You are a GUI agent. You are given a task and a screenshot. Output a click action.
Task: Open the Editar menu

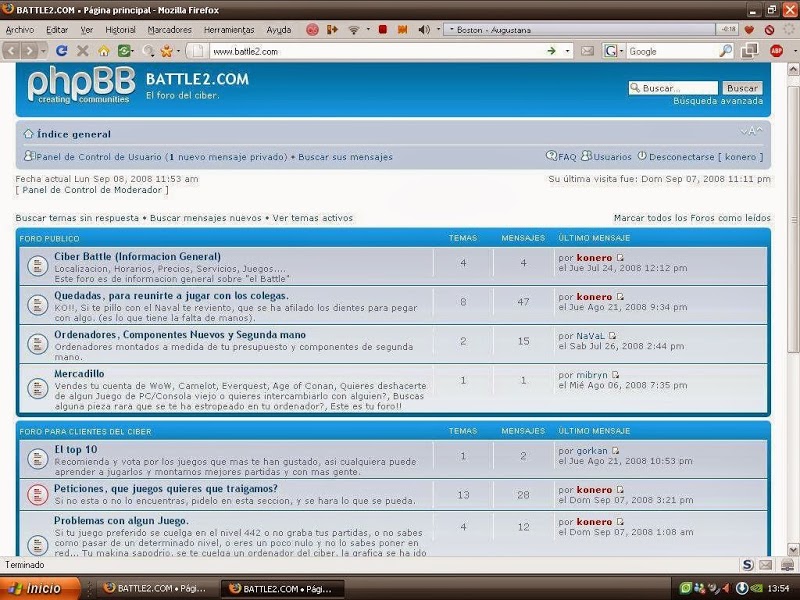(x=57, y=30)
